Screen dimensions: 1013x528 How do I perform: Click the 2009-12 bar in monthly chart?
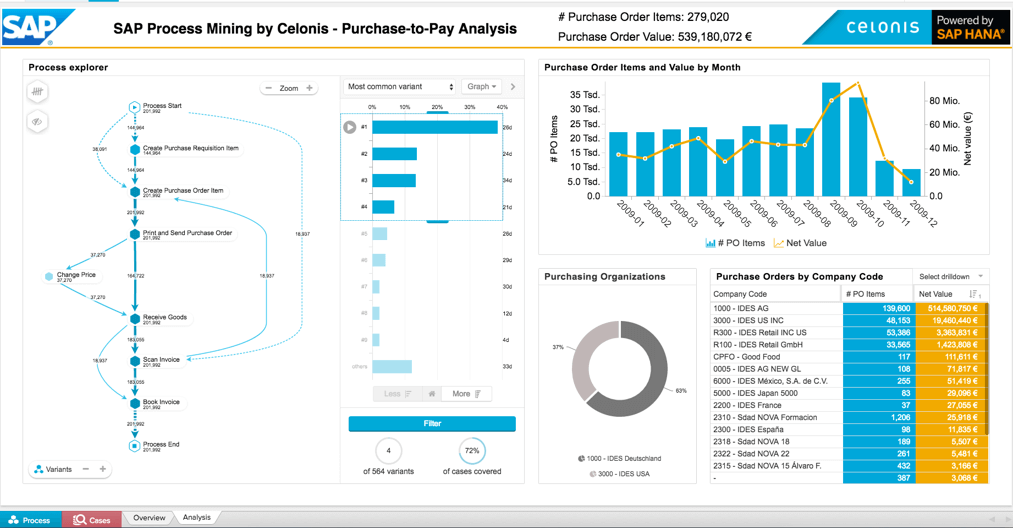(912, 183)
